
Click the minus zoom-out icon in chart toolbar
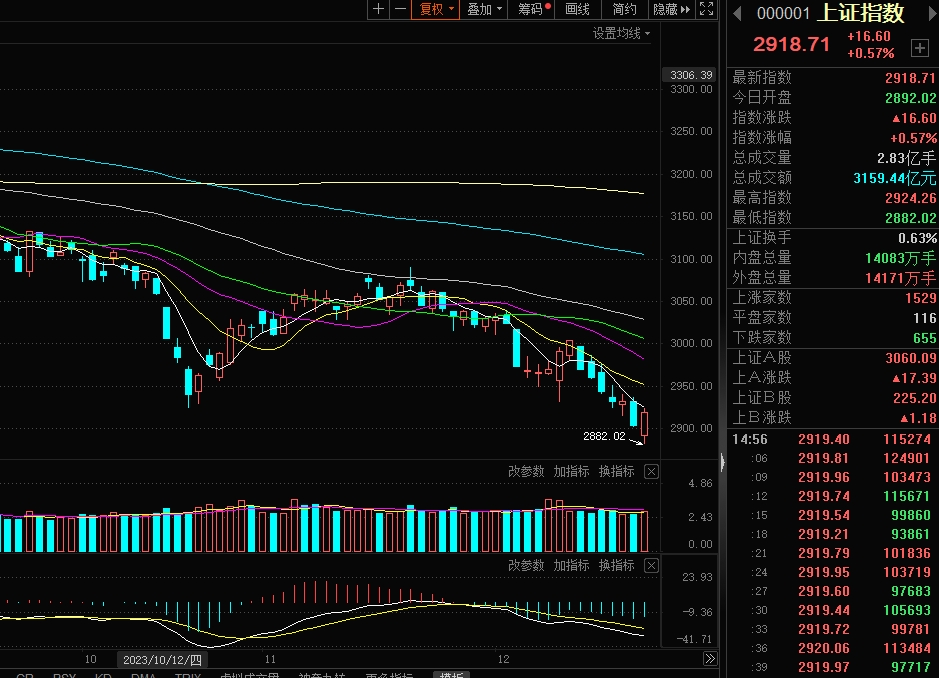pyautogui.click(x=400, y=9)
